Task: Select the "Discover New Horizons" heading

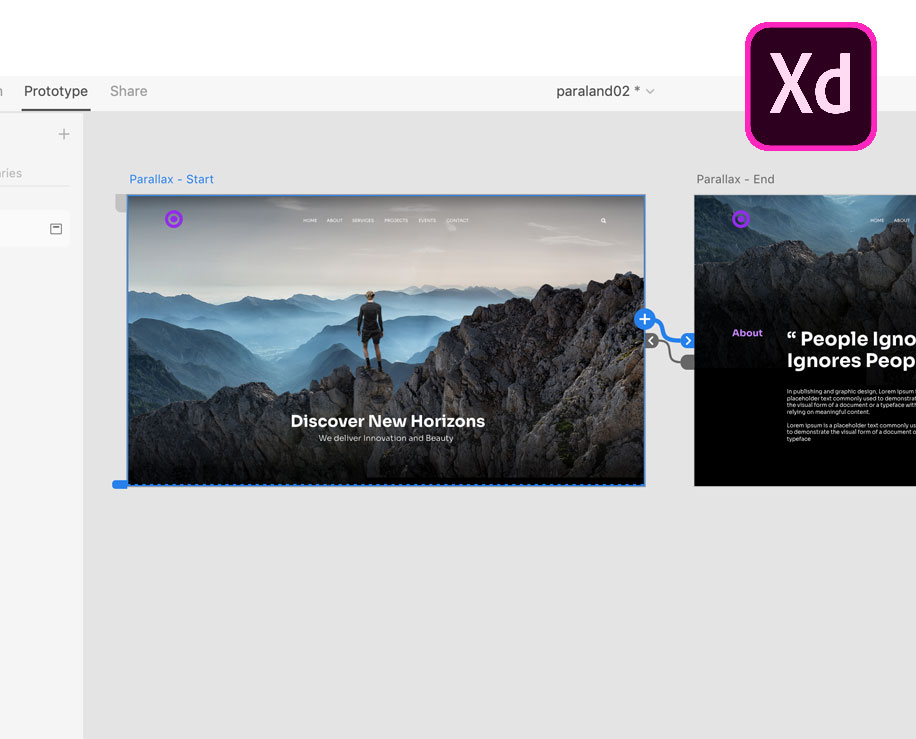Action: (x=388, y=421)
